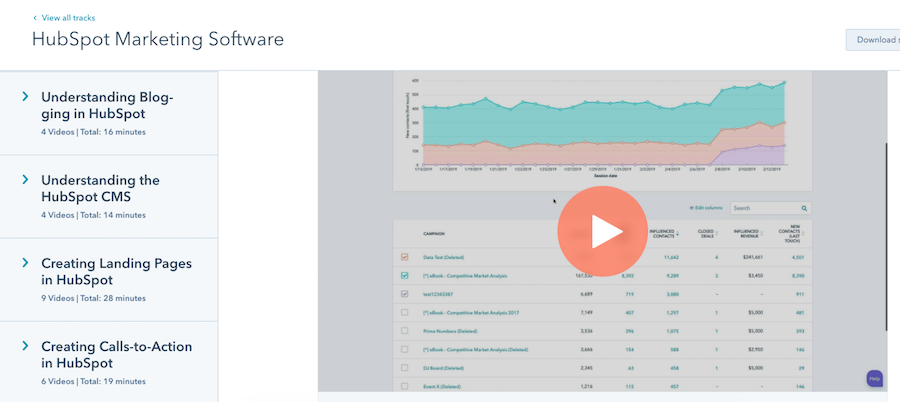Screen dimensions: 900x402
Task: Sort by New Contacts (Last Touch) arrow
Action: (x=803, y=234)
